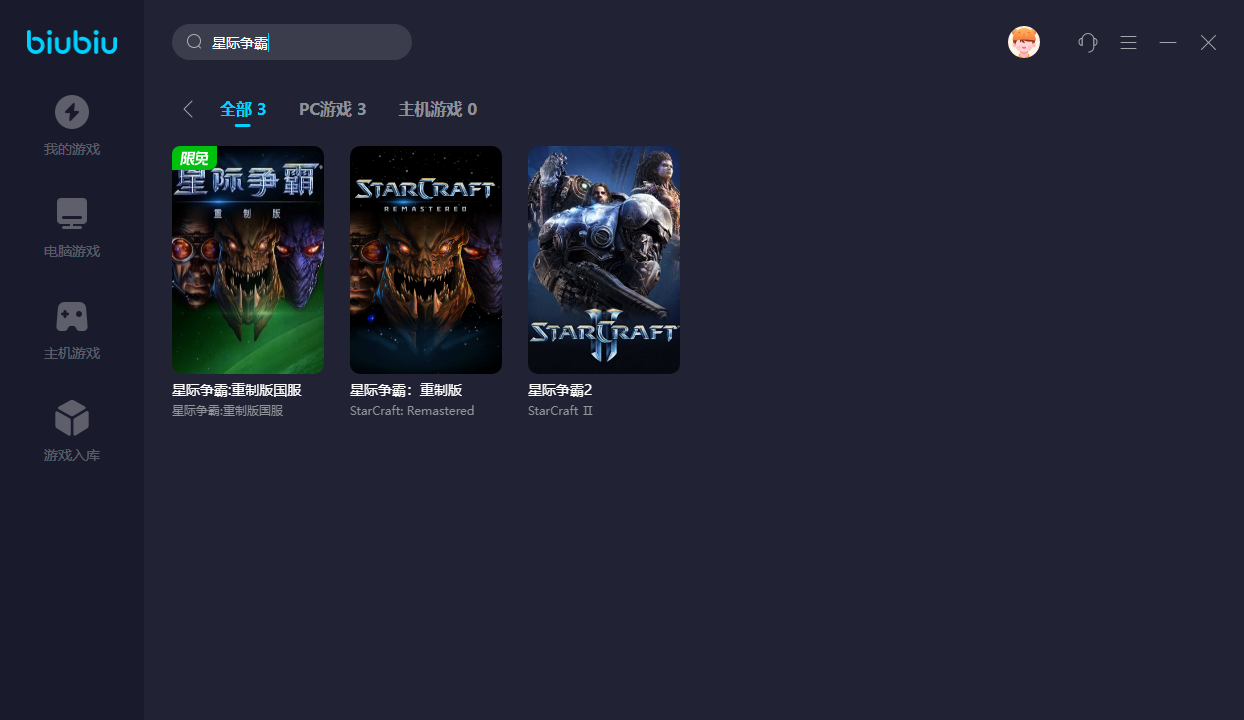Minimize the biubiu window
The image size is (1244, 720).
click(x=1168, y=42)
